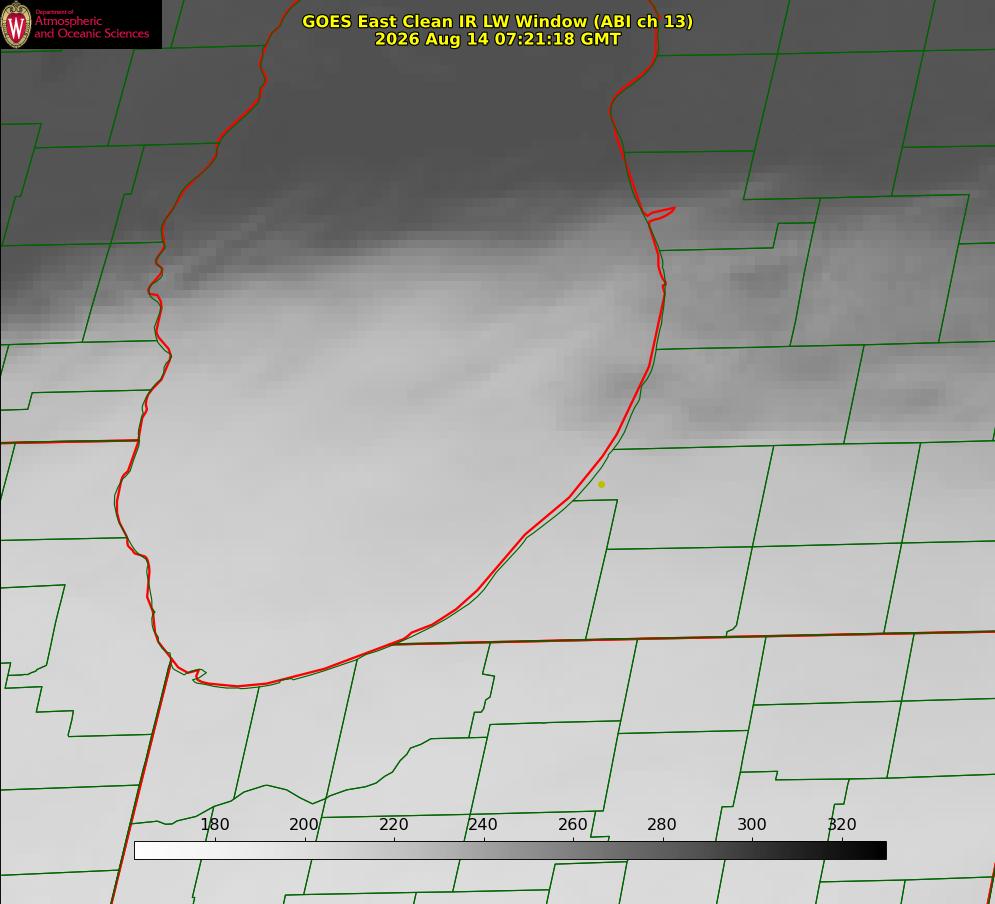Select the GOES East Clean IR title
This screenshot has width=995, height=904.
(x=498, y=21)
